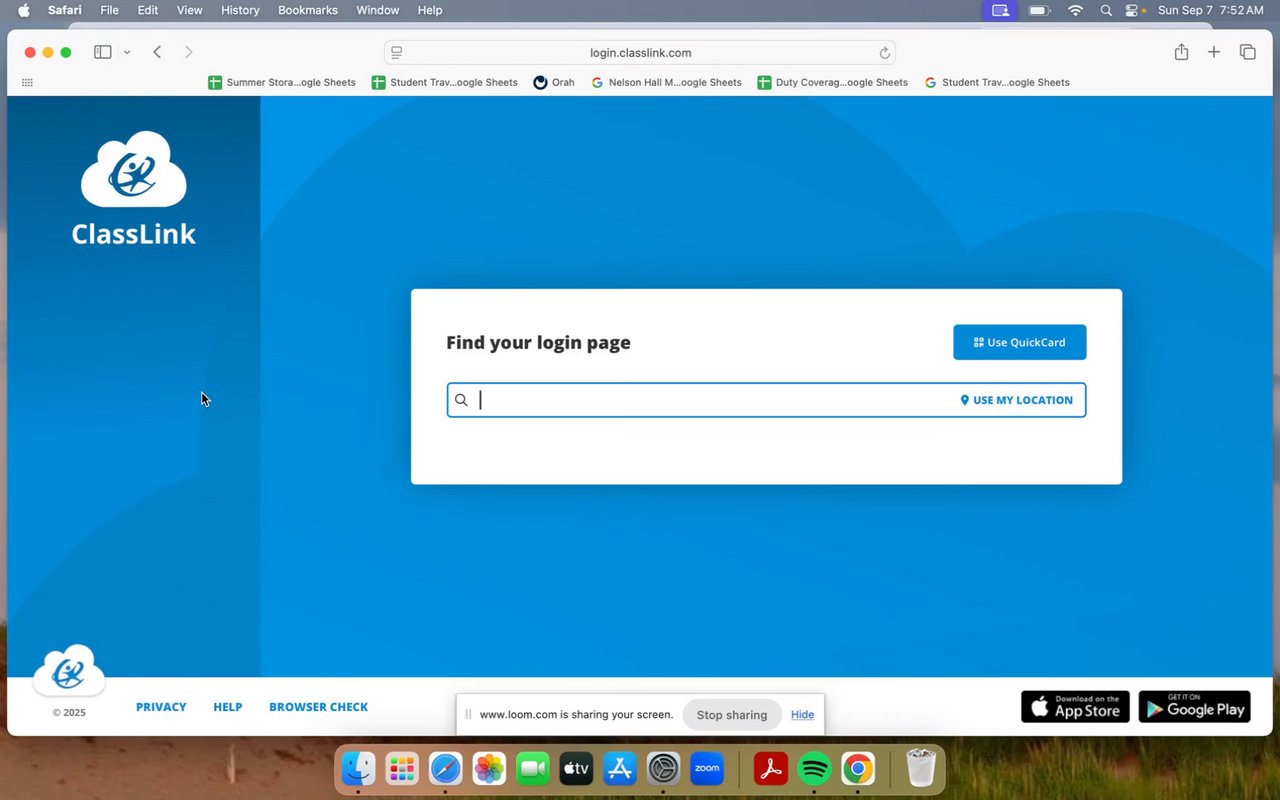Click the ClassLink cloud logo in sidebar
This screenshot has width=1280, height=800.
[x=134, y=169]
